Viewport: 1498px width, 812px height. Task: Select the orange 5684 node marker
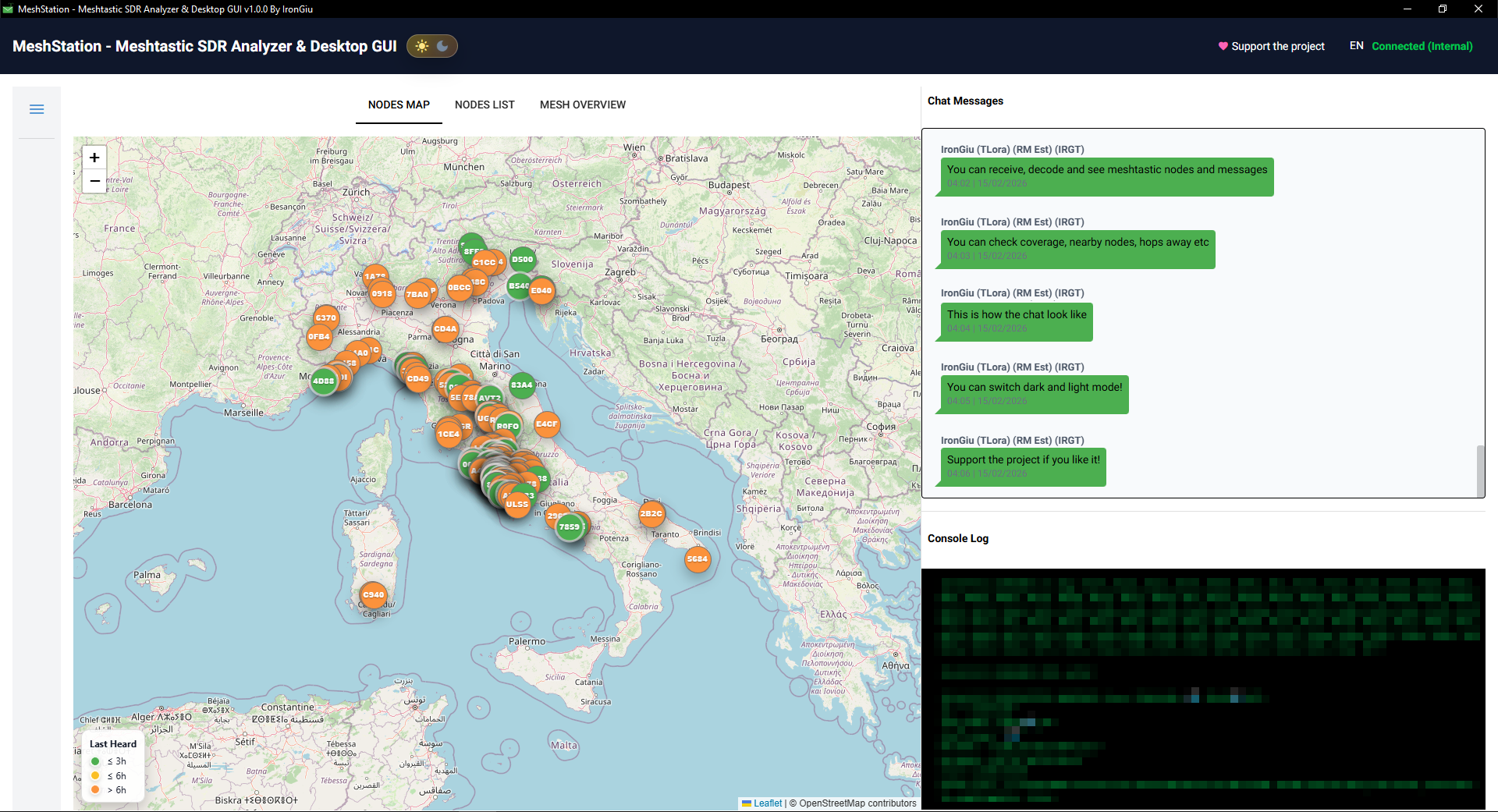click(698, 559)
